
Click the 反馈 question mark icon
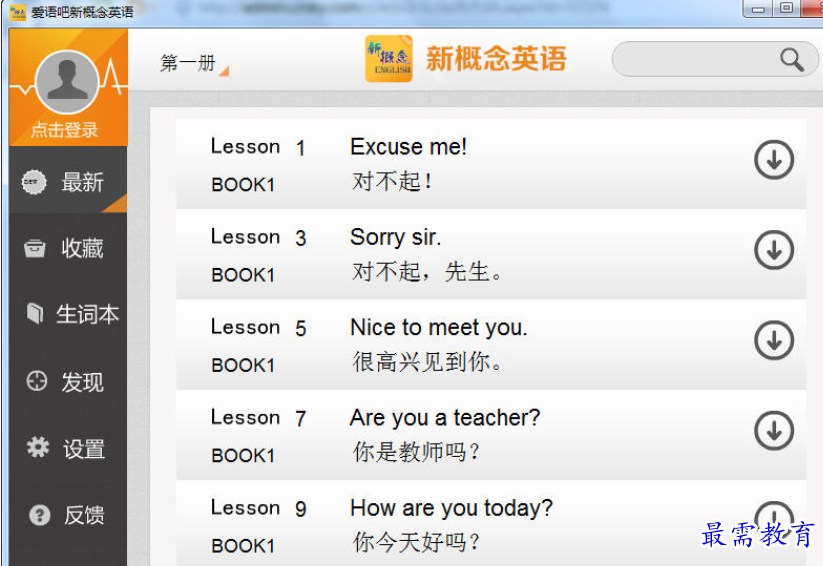point(40,515)
